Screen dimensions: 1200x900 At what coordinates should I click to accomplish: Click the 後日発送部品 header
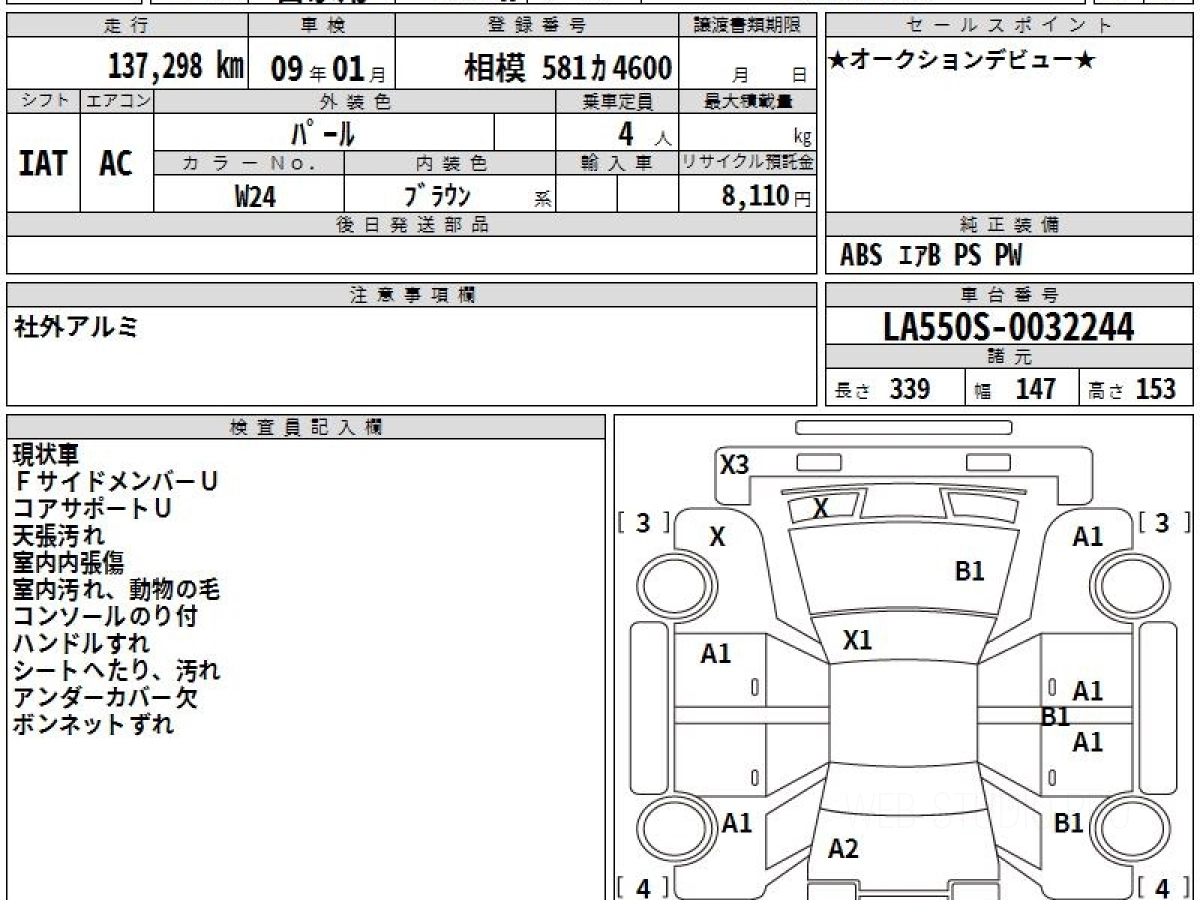(x=412, y=225)
